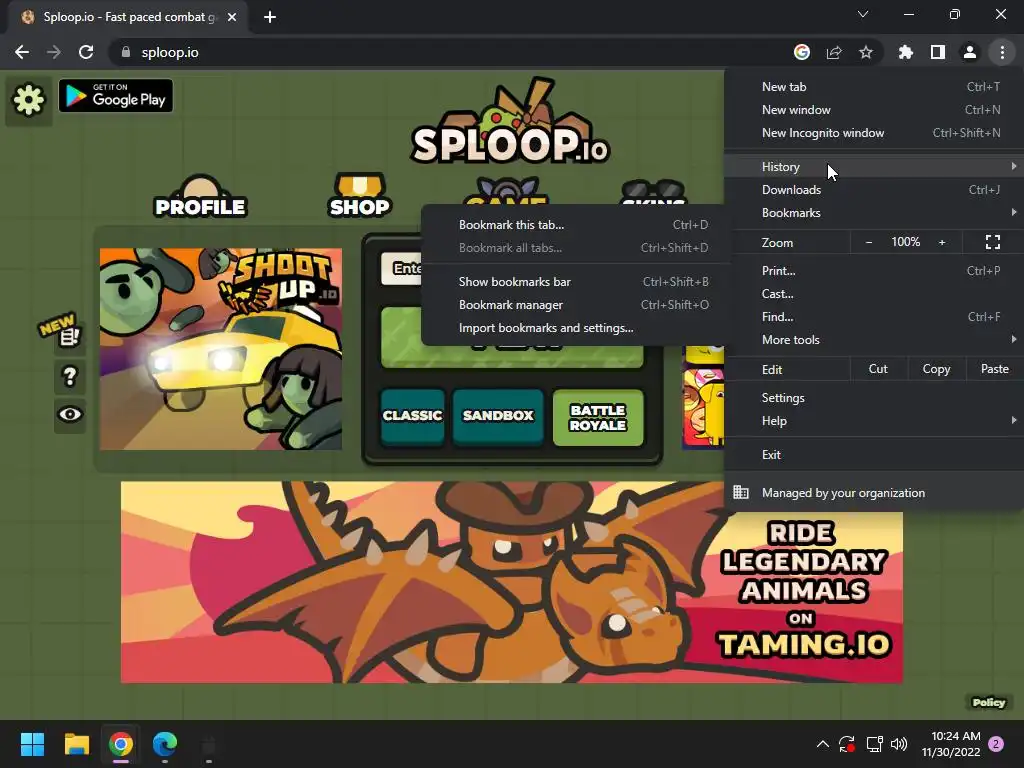Click Cut in the Edit row
The image size is (1024, 768).
point(878,369)
